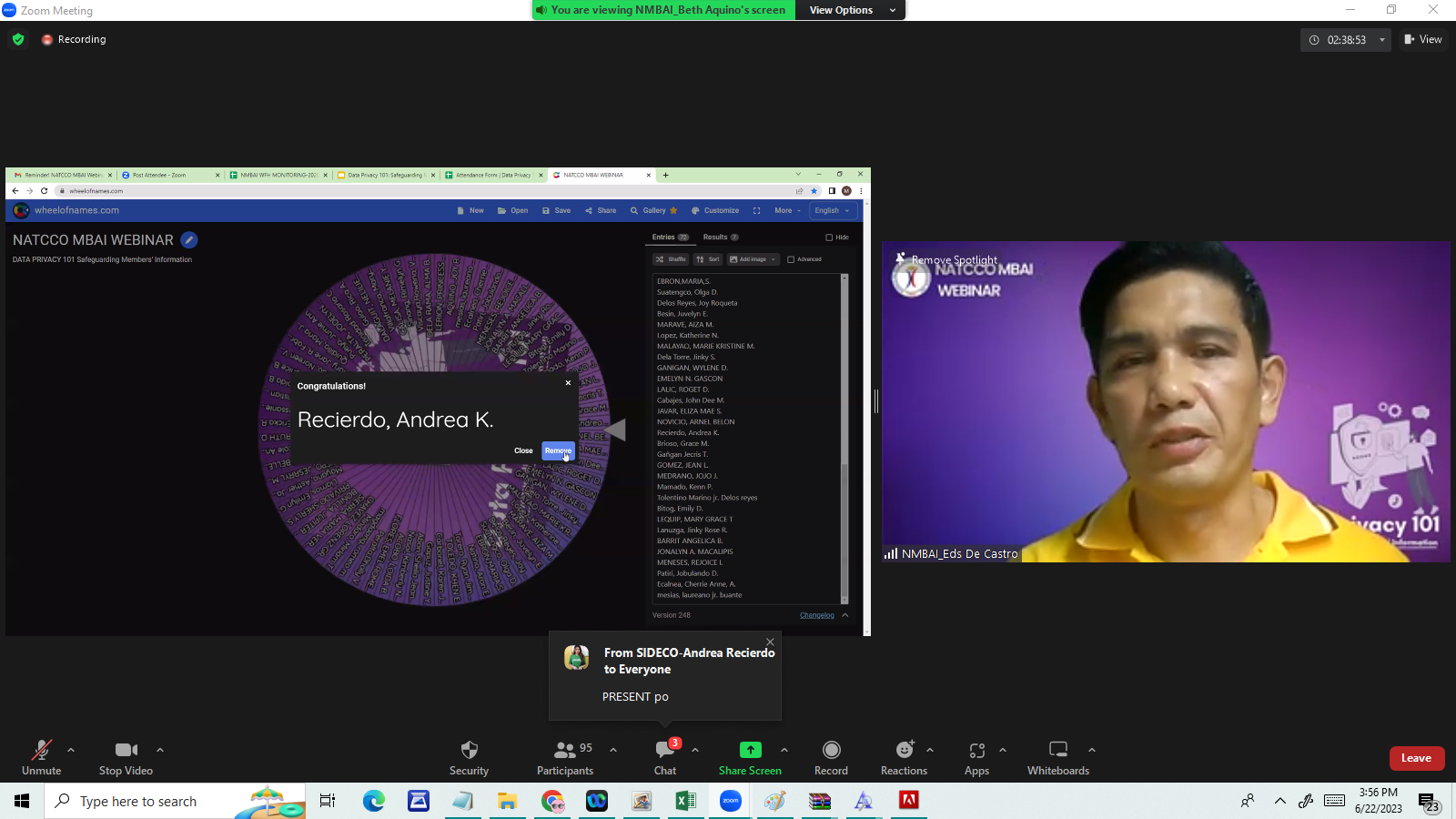This screenshot has width=1456, height=819.
Task: Open the Whiteboards icon
Action: [1058, 750]
